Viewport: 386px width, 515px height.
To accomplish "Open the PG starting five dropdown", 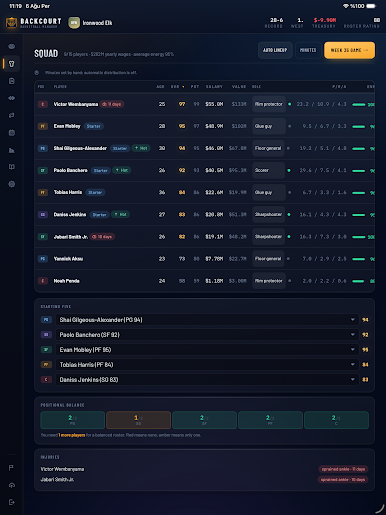I will (x=207, y=320).
